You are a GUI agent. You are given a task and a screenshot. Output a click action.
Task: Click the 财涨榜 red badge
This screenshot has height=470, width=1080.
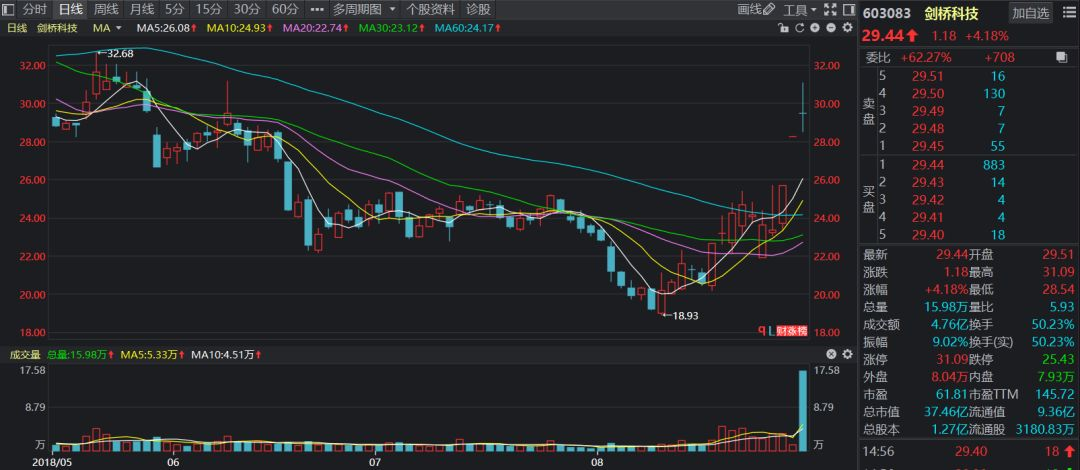pyautogui.click(x=791, y=330)
